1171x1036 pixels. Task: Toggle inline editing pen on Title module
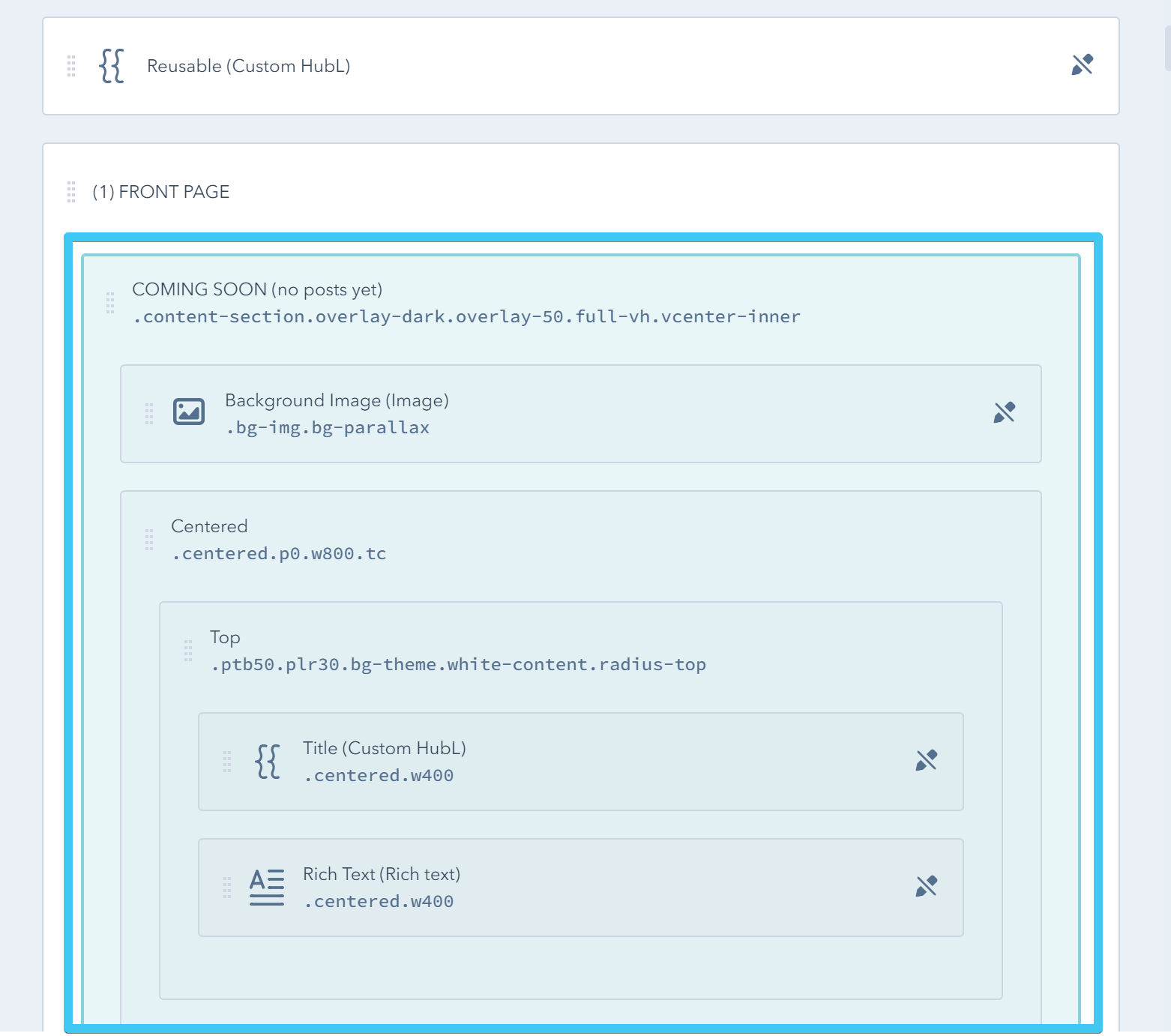pyautogui.click(x=927, y=760)
